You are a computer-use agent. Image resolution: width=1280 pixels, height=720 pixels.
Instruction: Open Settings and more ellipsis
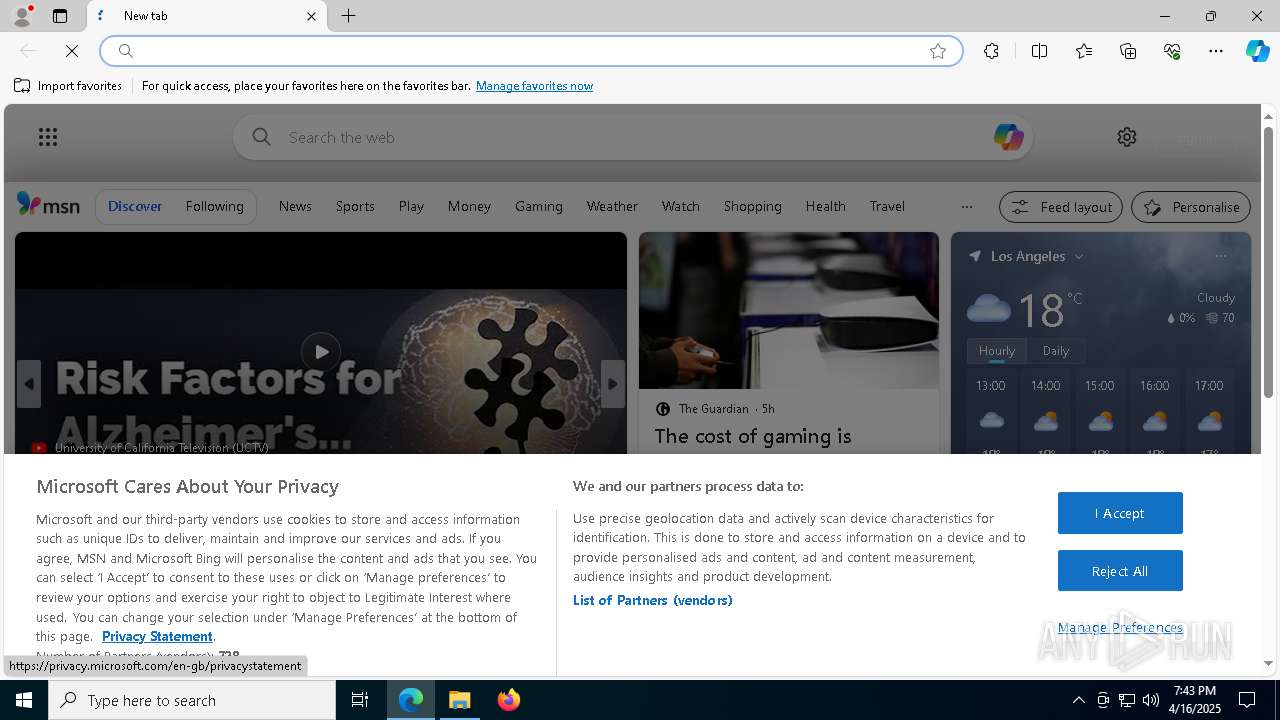coord(1216,51)
